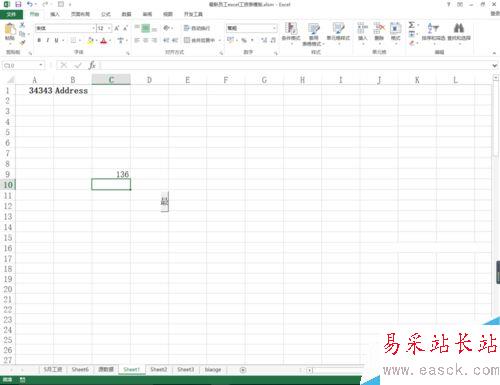Screen dimensions: 500x385
Task: Open the font name combo box
Action: (65, 28)
